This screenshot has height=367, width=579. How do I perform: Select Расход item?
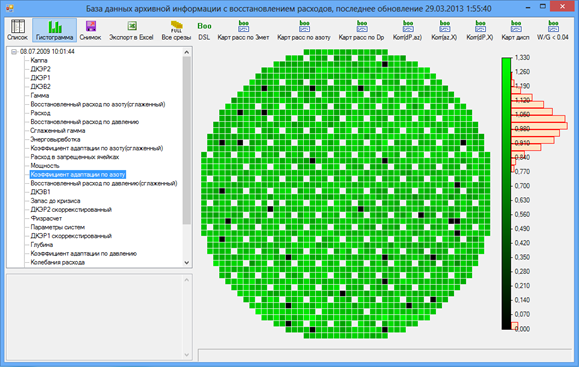coord(40,113)
